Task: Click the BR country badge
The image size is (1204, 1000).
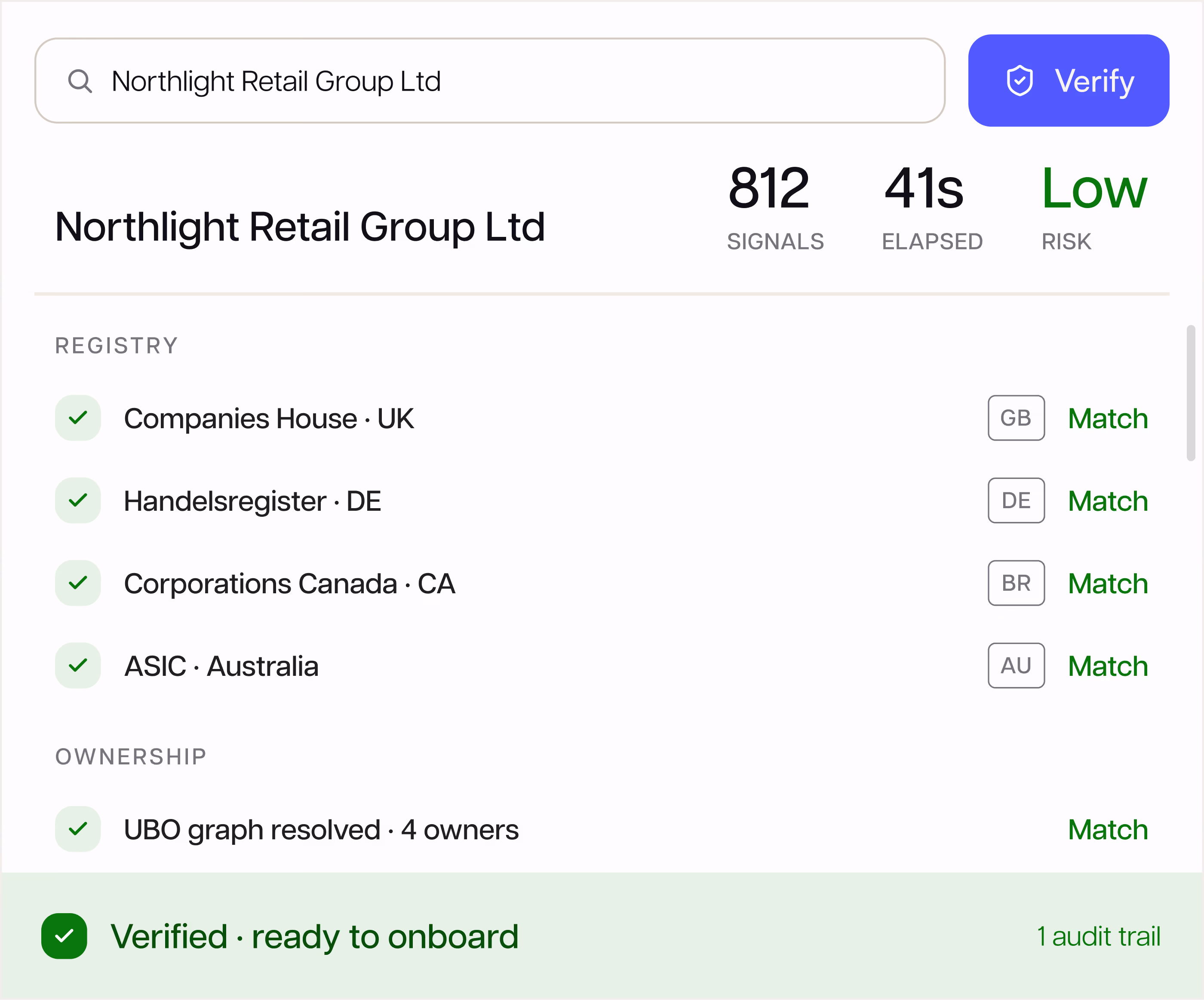Action: 1016,583
